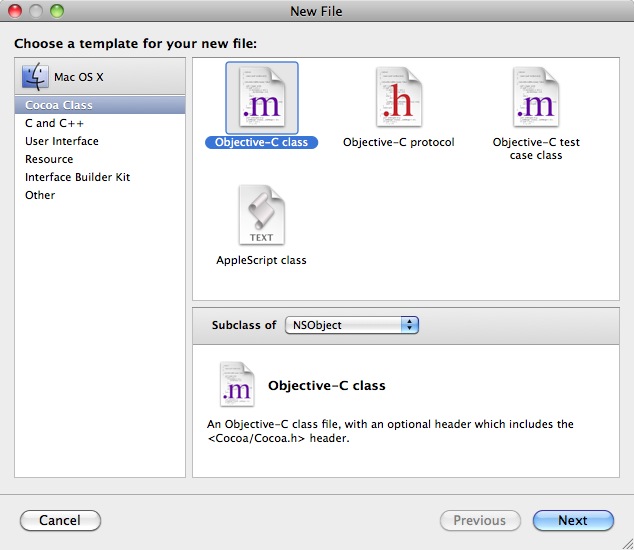Click the Mac OS X section header text
Viewport: 634px width, 550px height.
[x=79, y=77]
